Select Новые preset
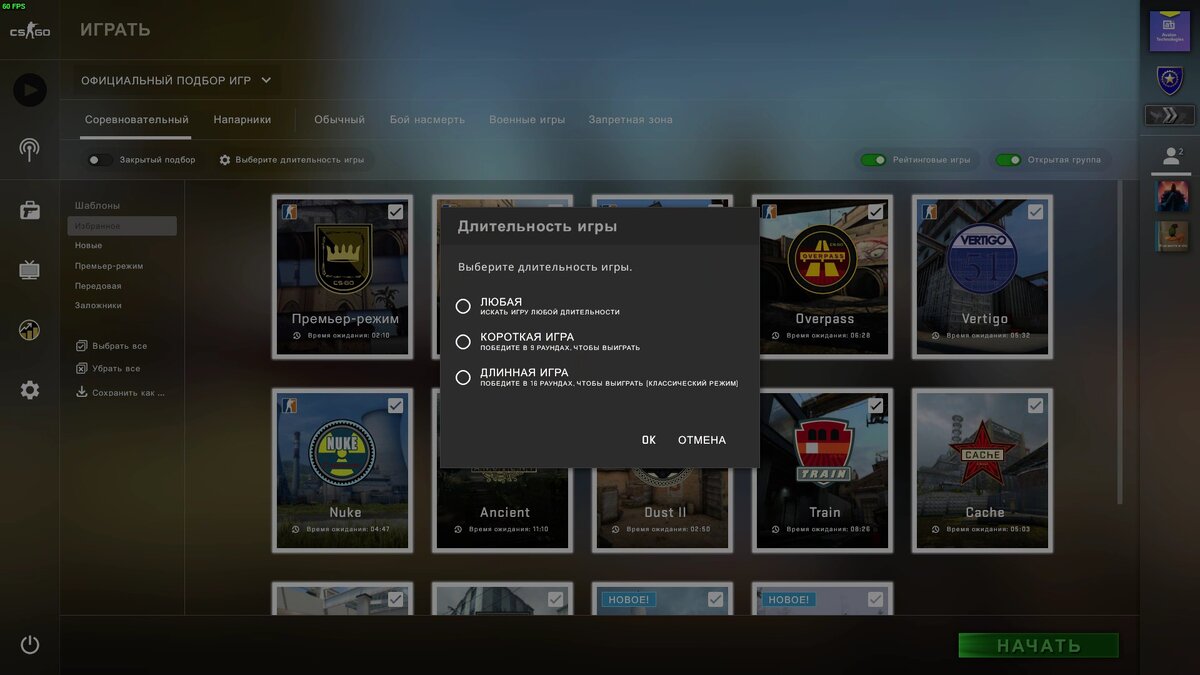The height and width of the screenshot is (675, 1200). click(x=88, y=246)
